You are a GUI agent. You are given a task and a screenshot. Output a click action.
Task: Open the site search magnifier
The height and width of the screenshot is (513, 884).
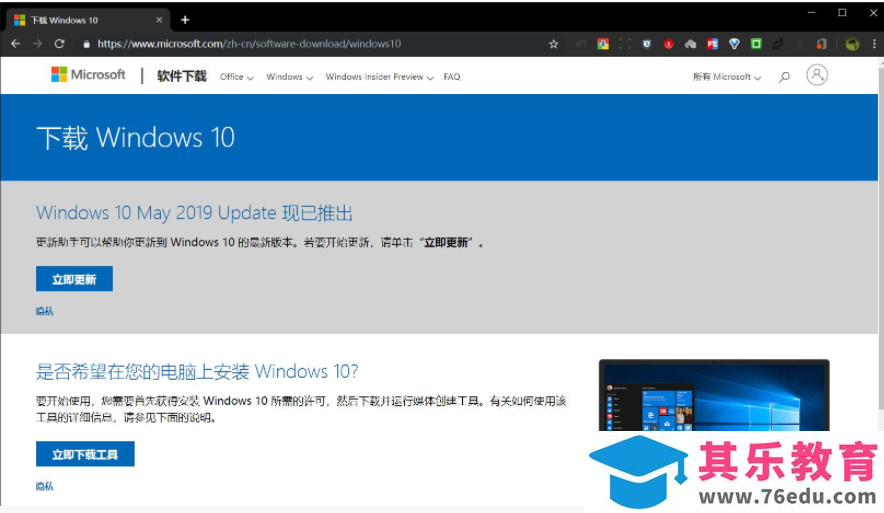tap(784, 77)
